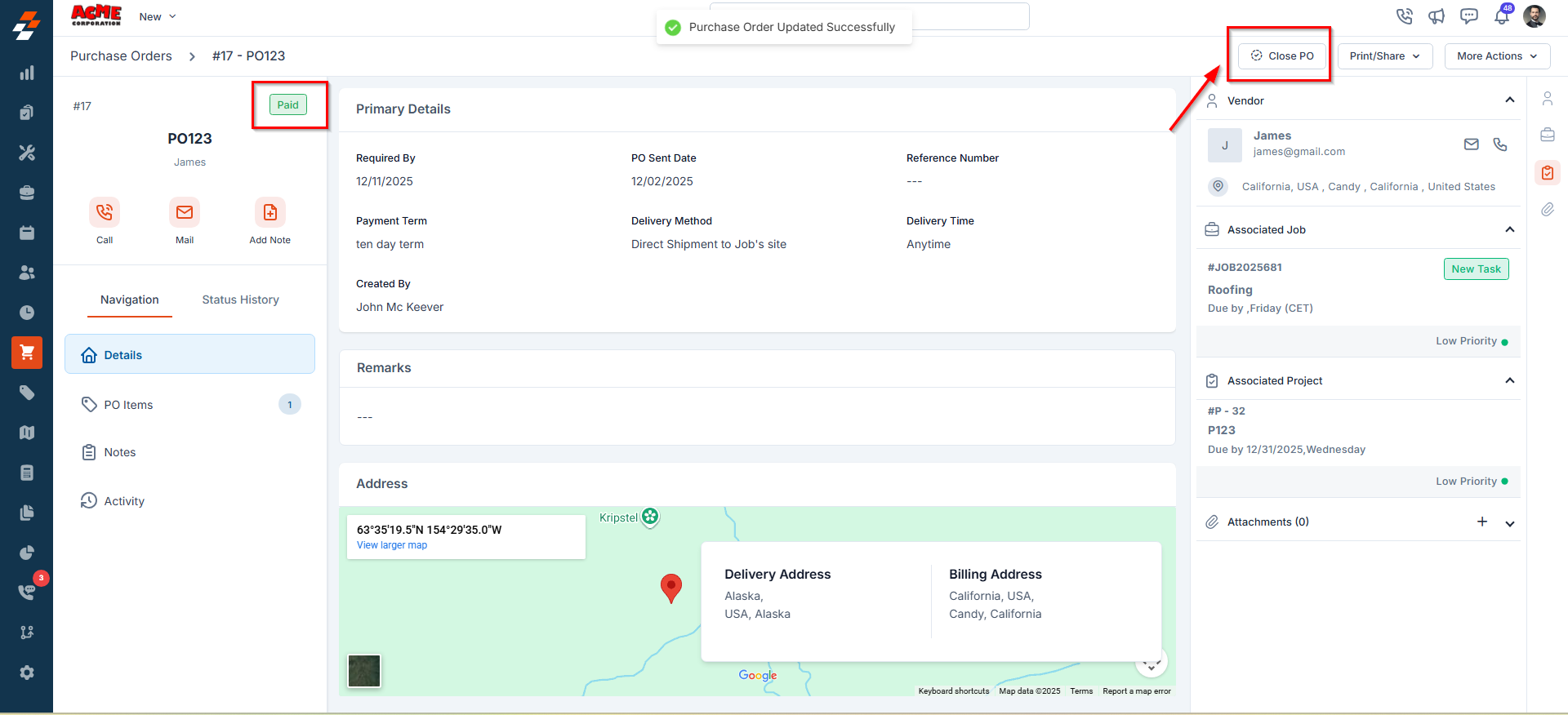This screenshot has height=715, width=1568.
Task: Click the Mail icon under PO123
Action: pyautogui.click(x=185, y=213)
